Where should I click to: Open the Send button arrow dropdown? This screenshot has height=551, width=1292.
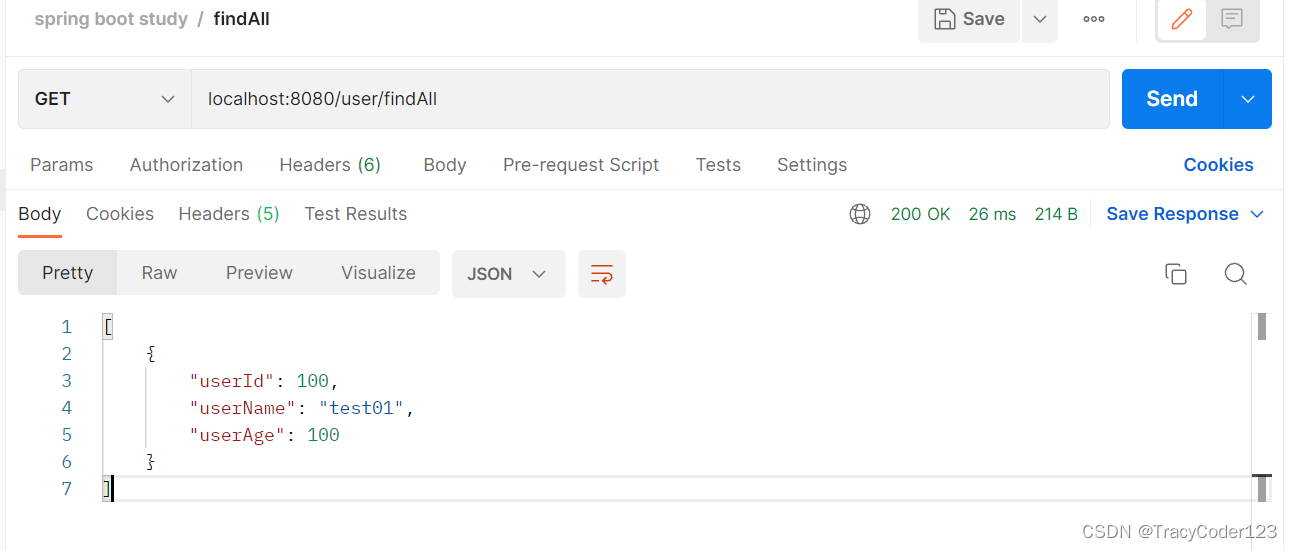click(1247, 99)
